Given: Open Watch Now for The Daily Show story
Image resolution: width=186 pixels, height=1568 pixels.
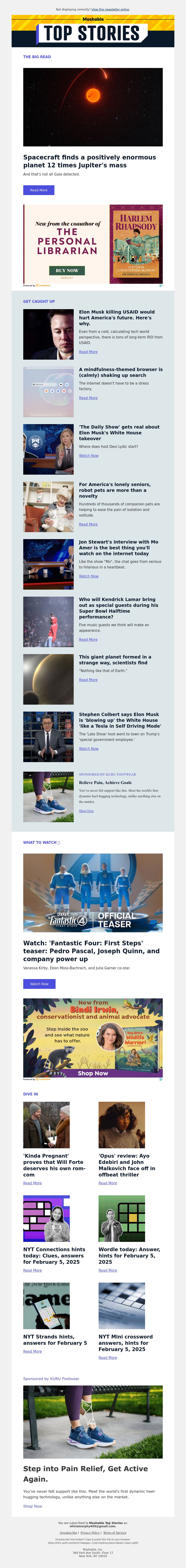Looking at the screenshot, I should coord(89,455).
